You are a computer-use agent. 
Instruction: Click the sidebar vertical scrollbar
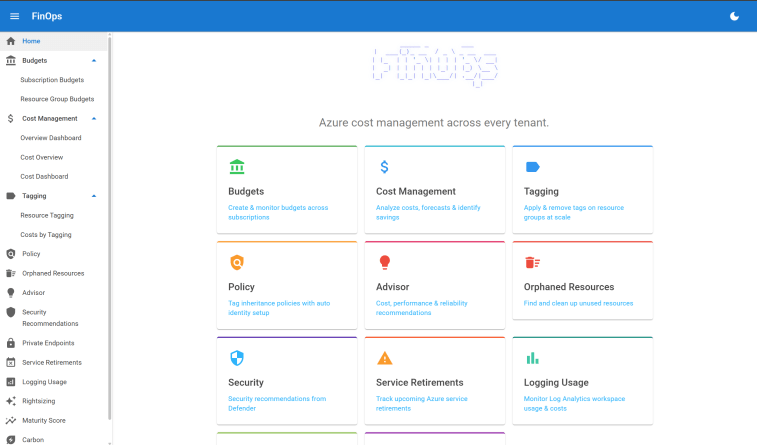click(110, 200)
